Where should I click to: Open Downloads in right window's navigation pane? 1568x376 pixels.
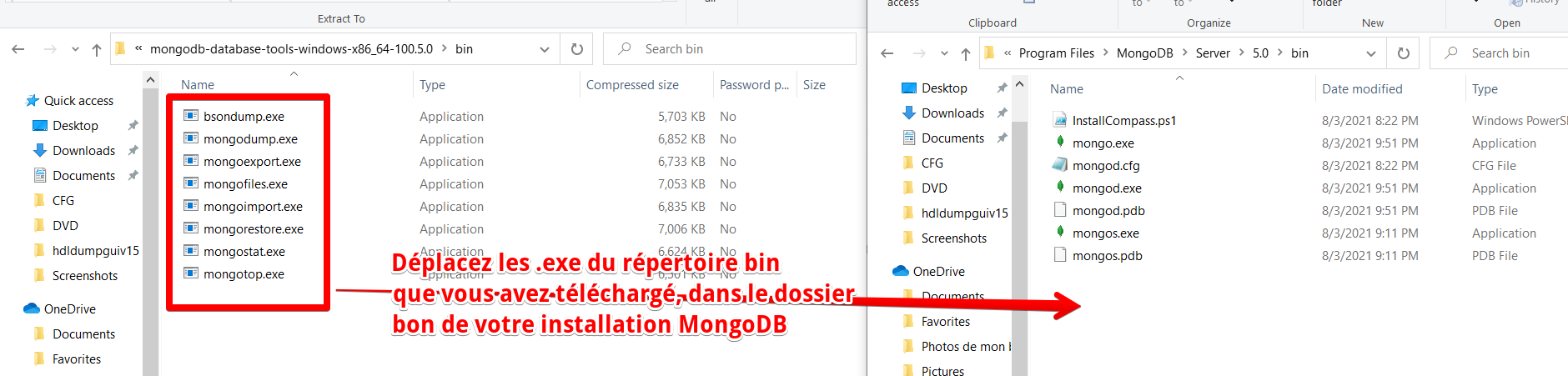point(952,113)
